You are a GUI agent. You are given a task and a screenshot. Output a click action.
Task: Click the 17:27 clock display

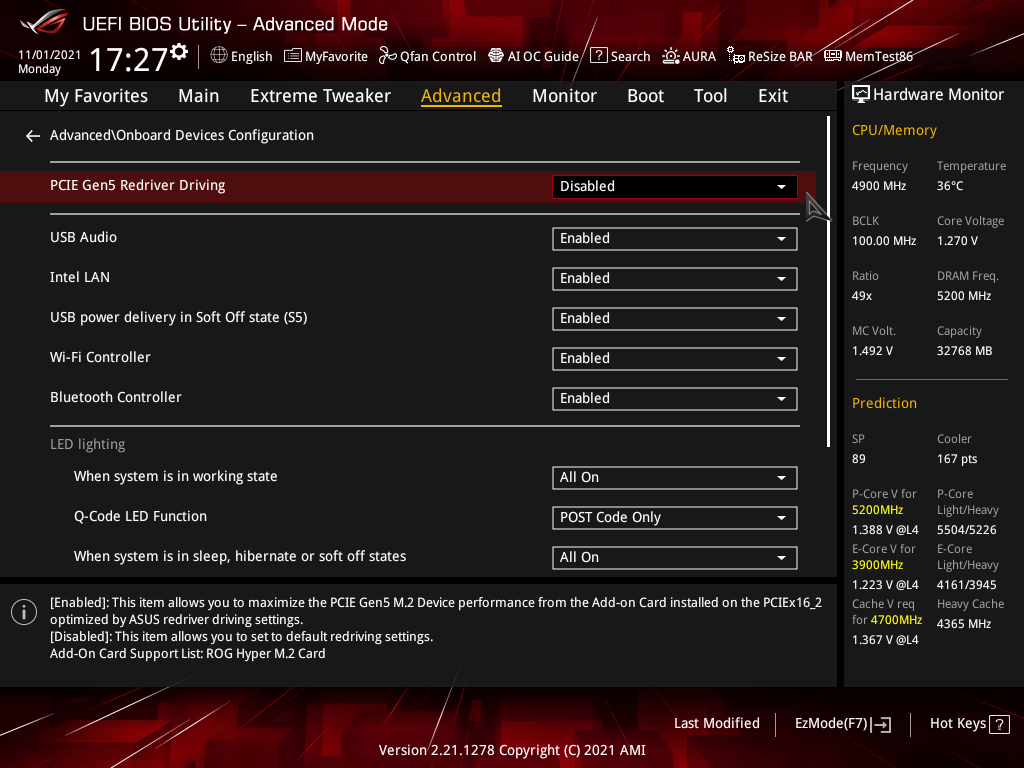[128, 59]
